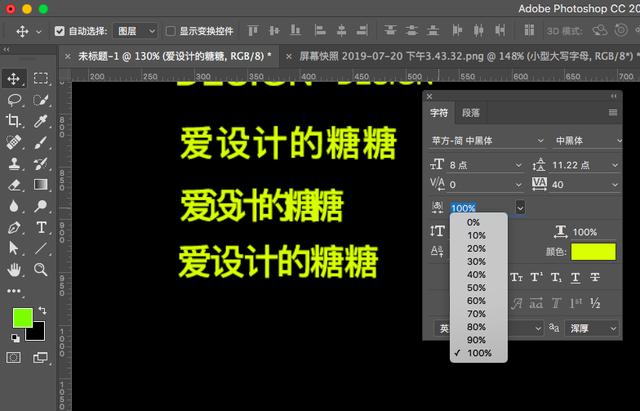The height and width of the screenshot is (411, 640).
Task: Reset default foreground and background colors
Action: click(x=15, y=338)
